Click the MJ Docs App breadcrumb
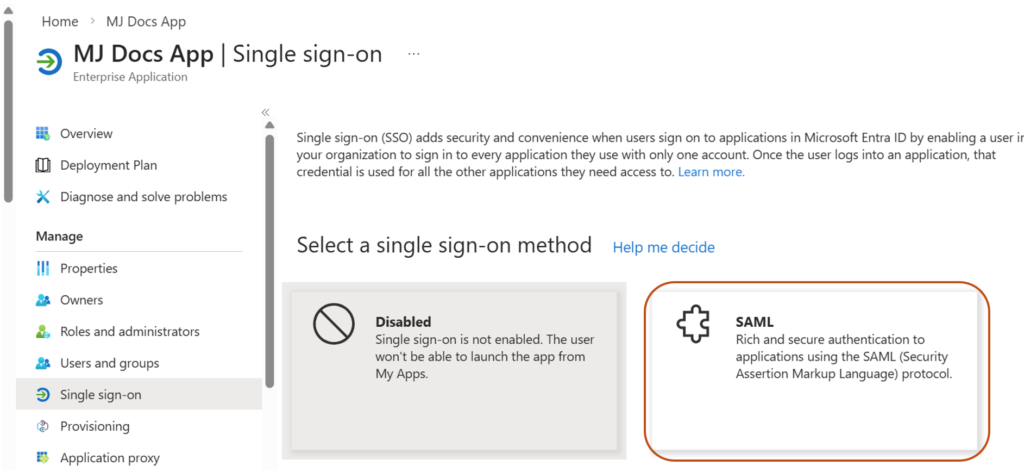 [146, 21]
